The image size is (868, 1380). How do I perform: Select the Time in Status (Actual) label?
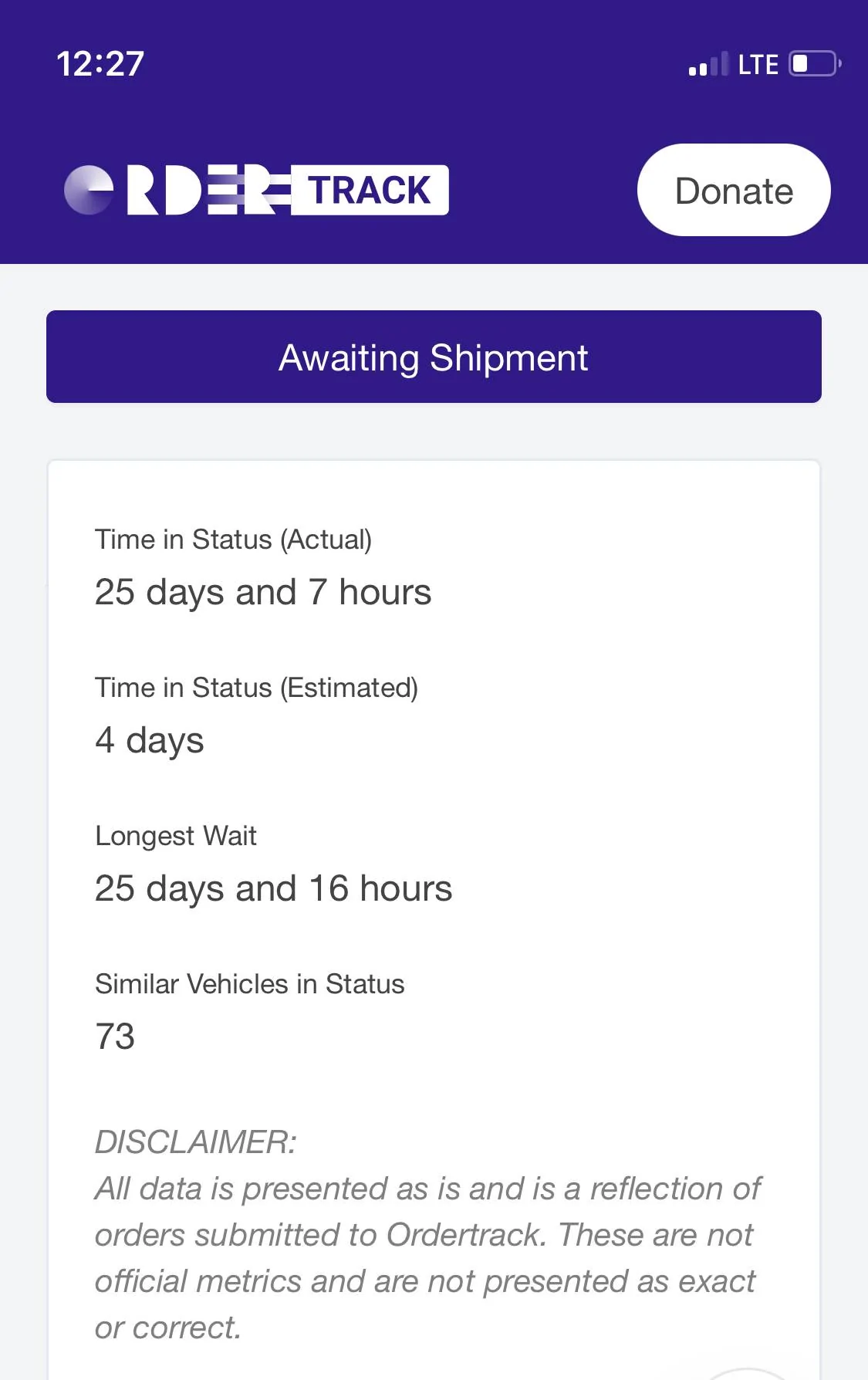point(233,539)
